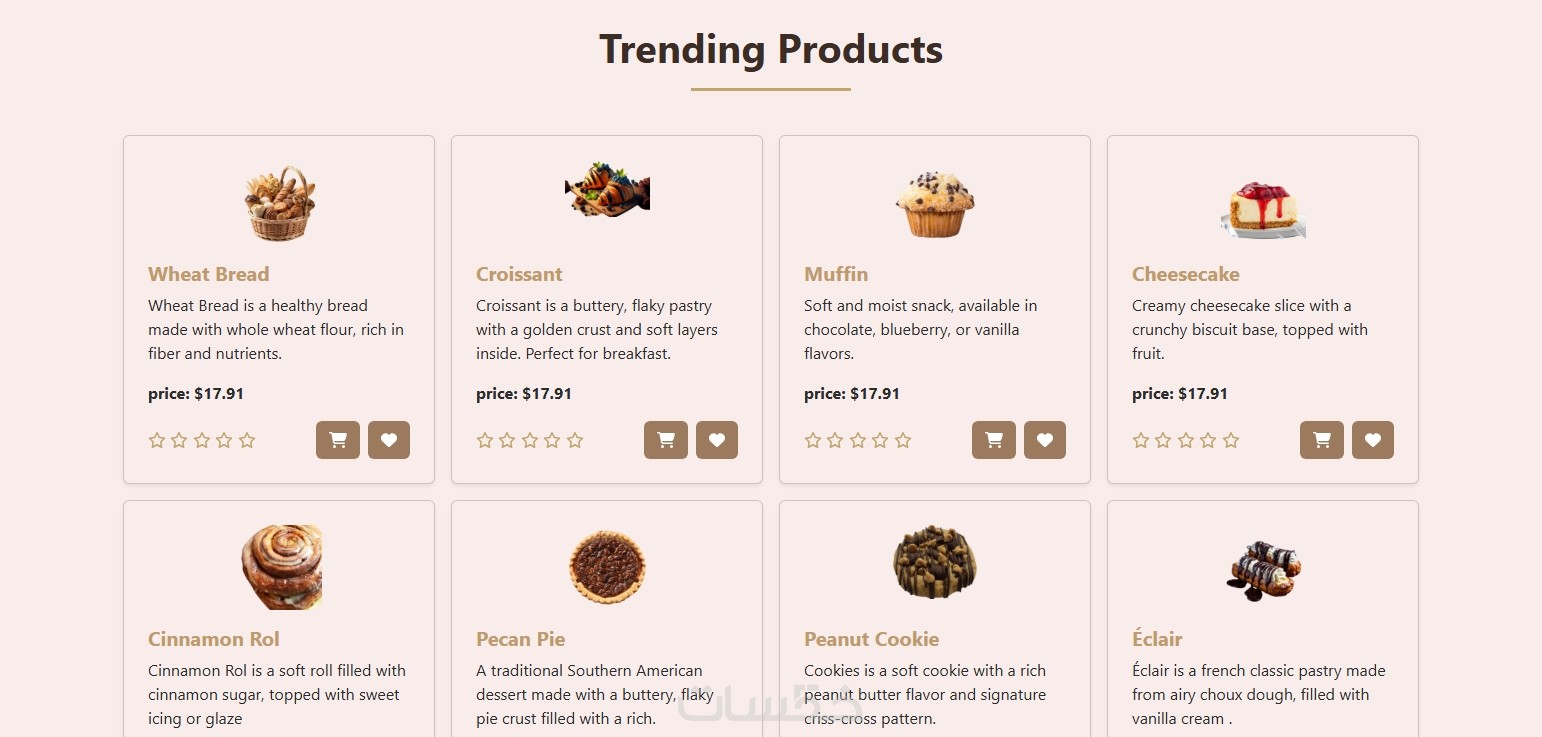Viewport: 1542px width, 737px height.
Task: Favorite the Wheat Bread product
Action: tap(389, 440)
